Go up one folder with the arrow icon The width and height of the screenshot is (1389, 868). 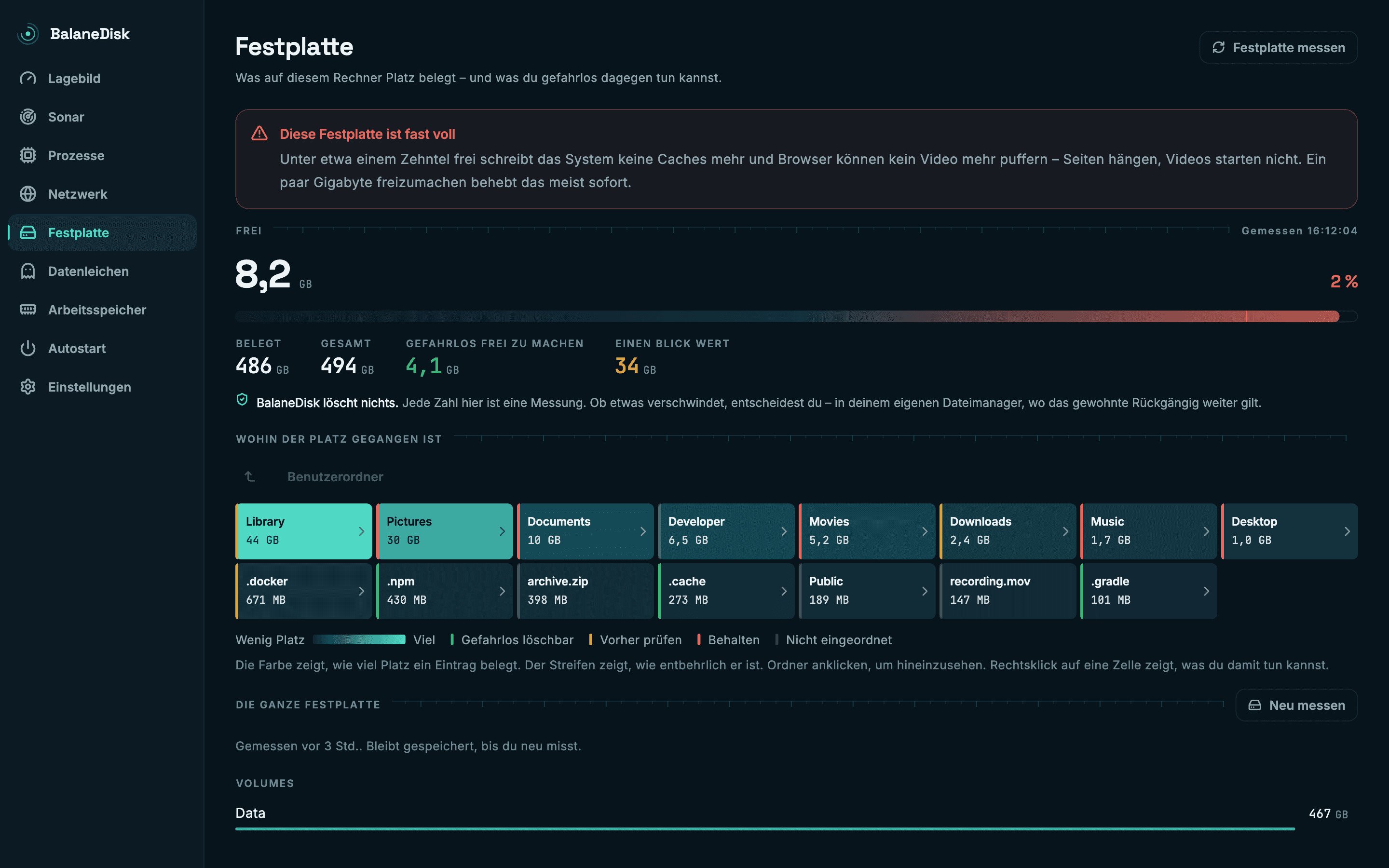tap(250, 476)
